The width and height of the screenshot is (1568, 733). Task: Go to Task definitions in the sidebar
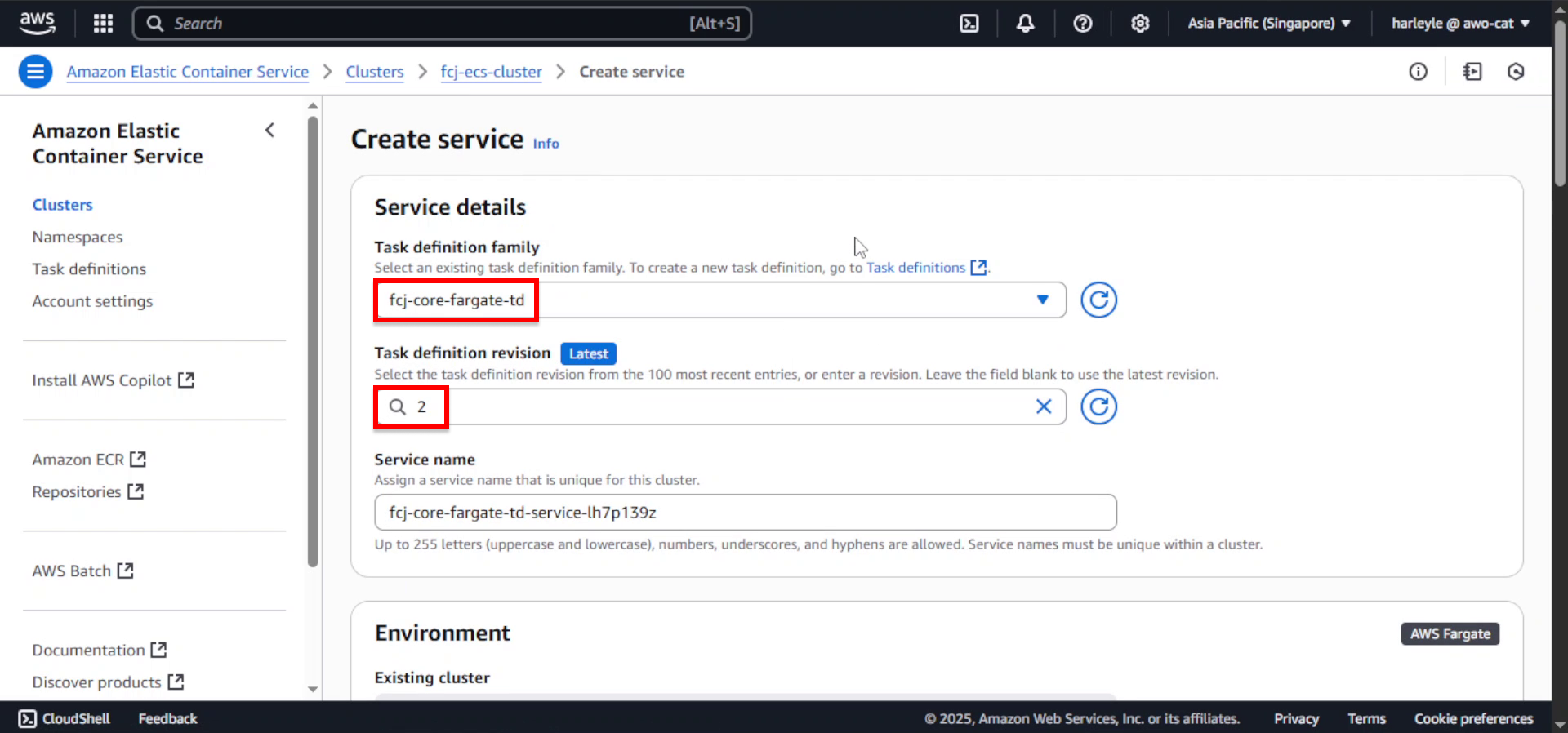[x=89, y=269]
